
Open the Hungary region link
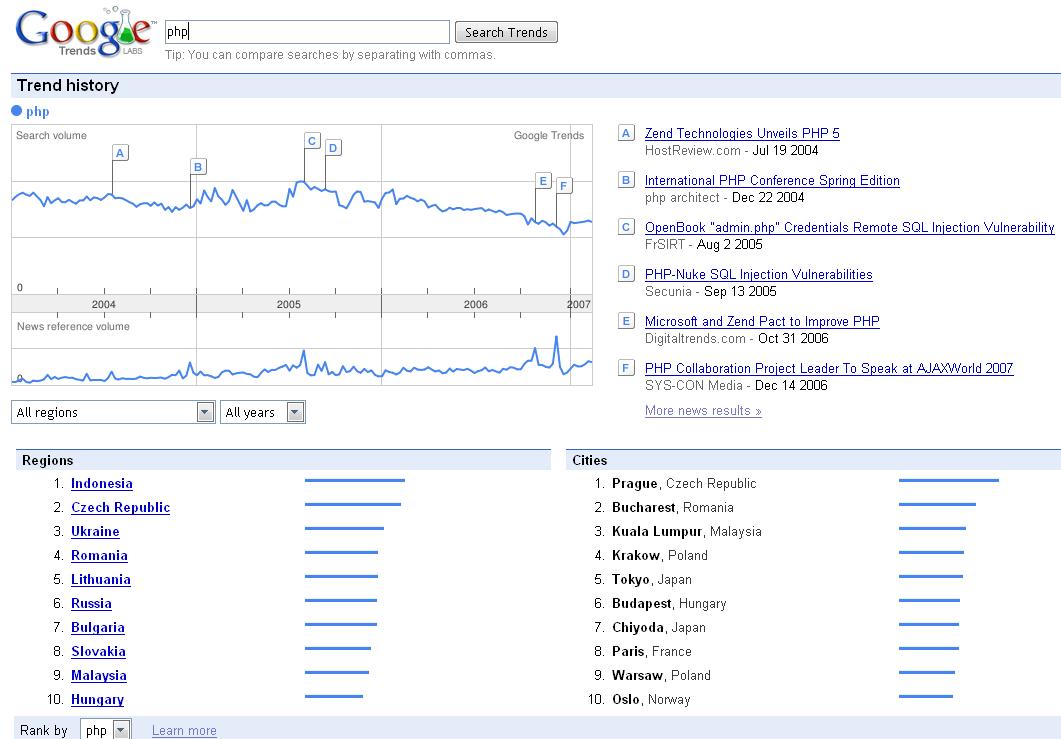[97, 700]
